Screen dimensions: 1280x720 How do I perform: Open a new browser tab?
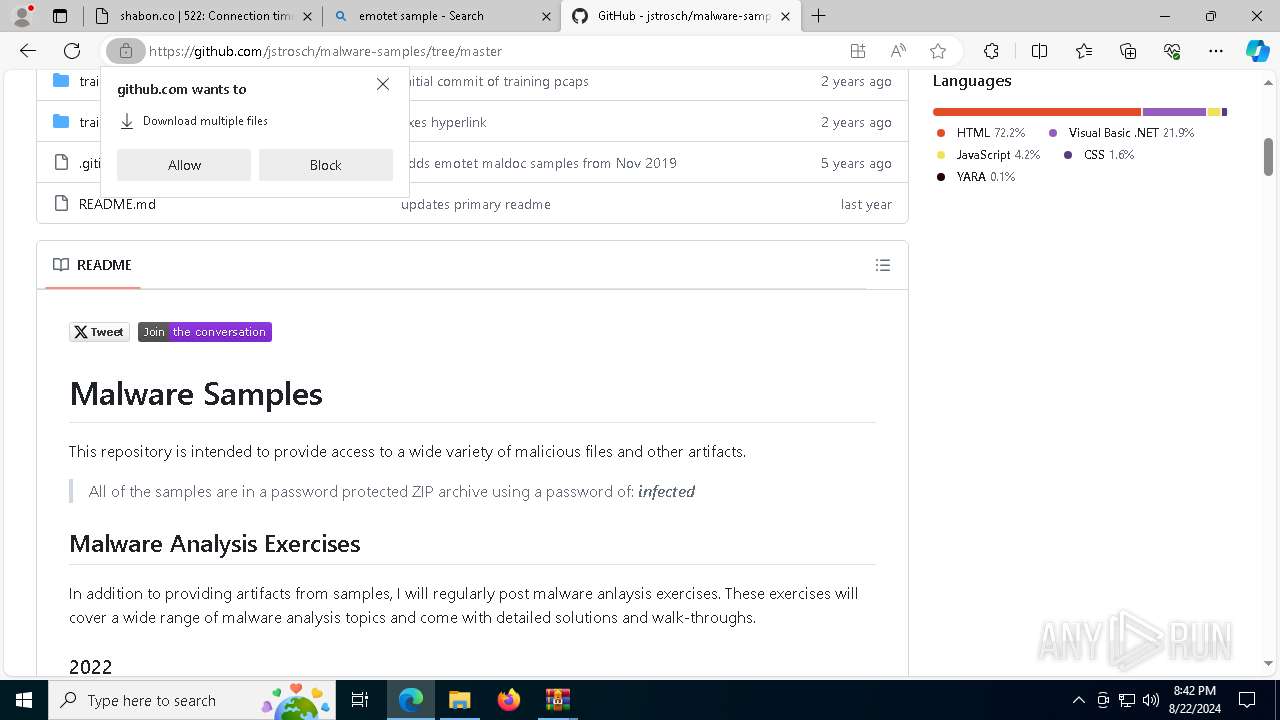pyautogui.click(x=819, y=16)
